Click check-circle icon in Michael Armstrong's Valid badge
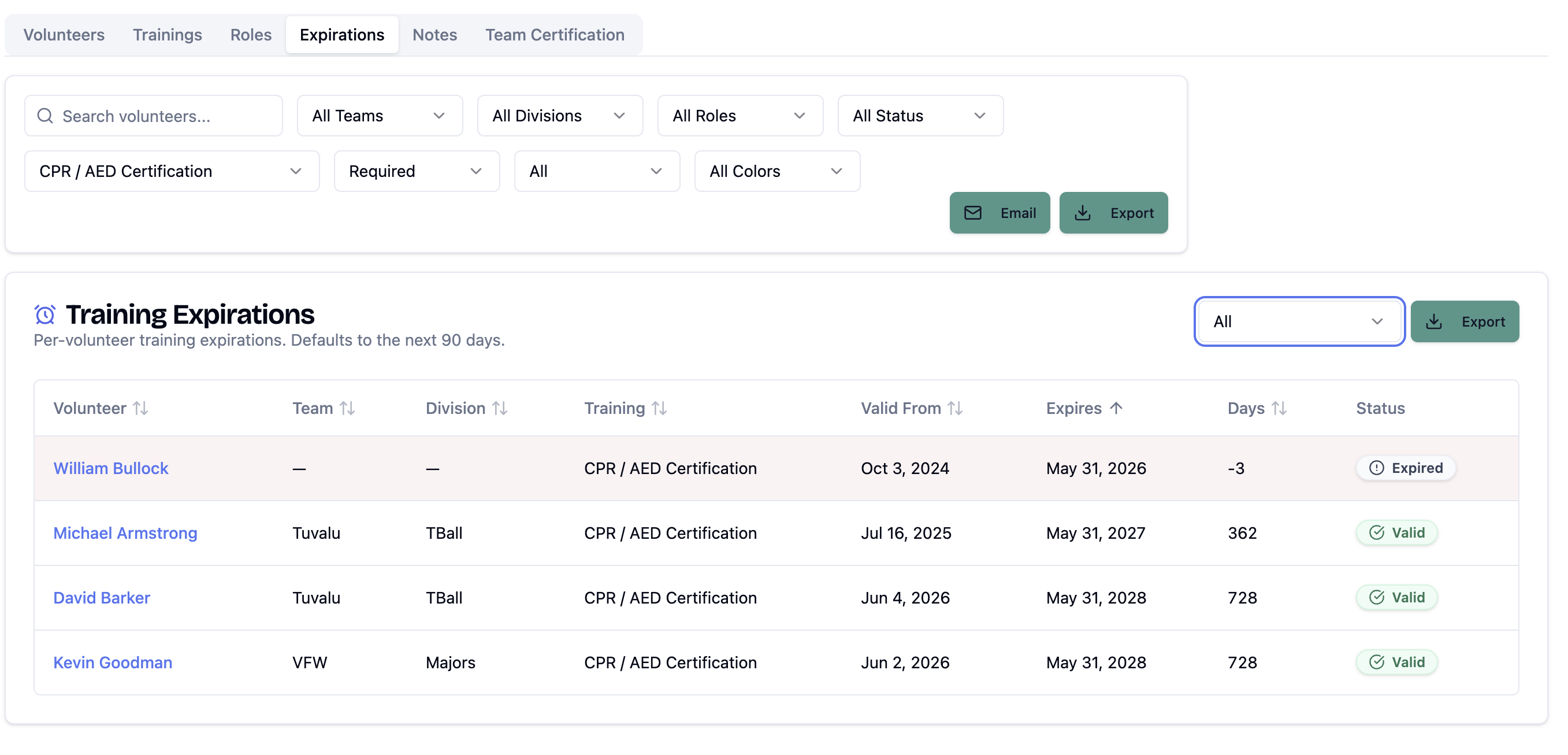The image size is (1568, 755). tap(1376, 533)
